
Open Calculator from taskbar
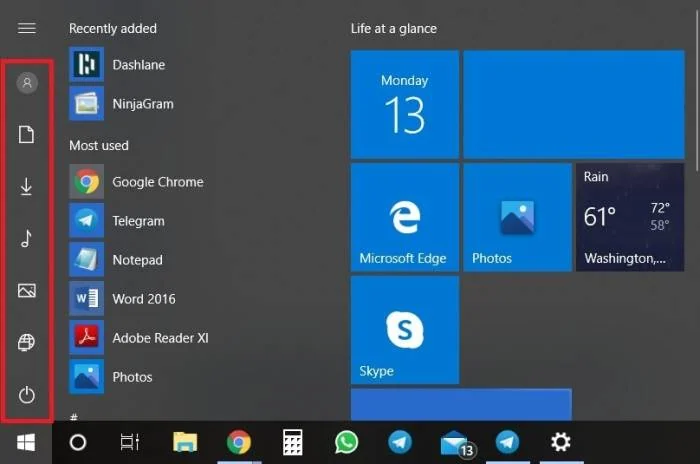pyautogui.click(x=292, y=442)
